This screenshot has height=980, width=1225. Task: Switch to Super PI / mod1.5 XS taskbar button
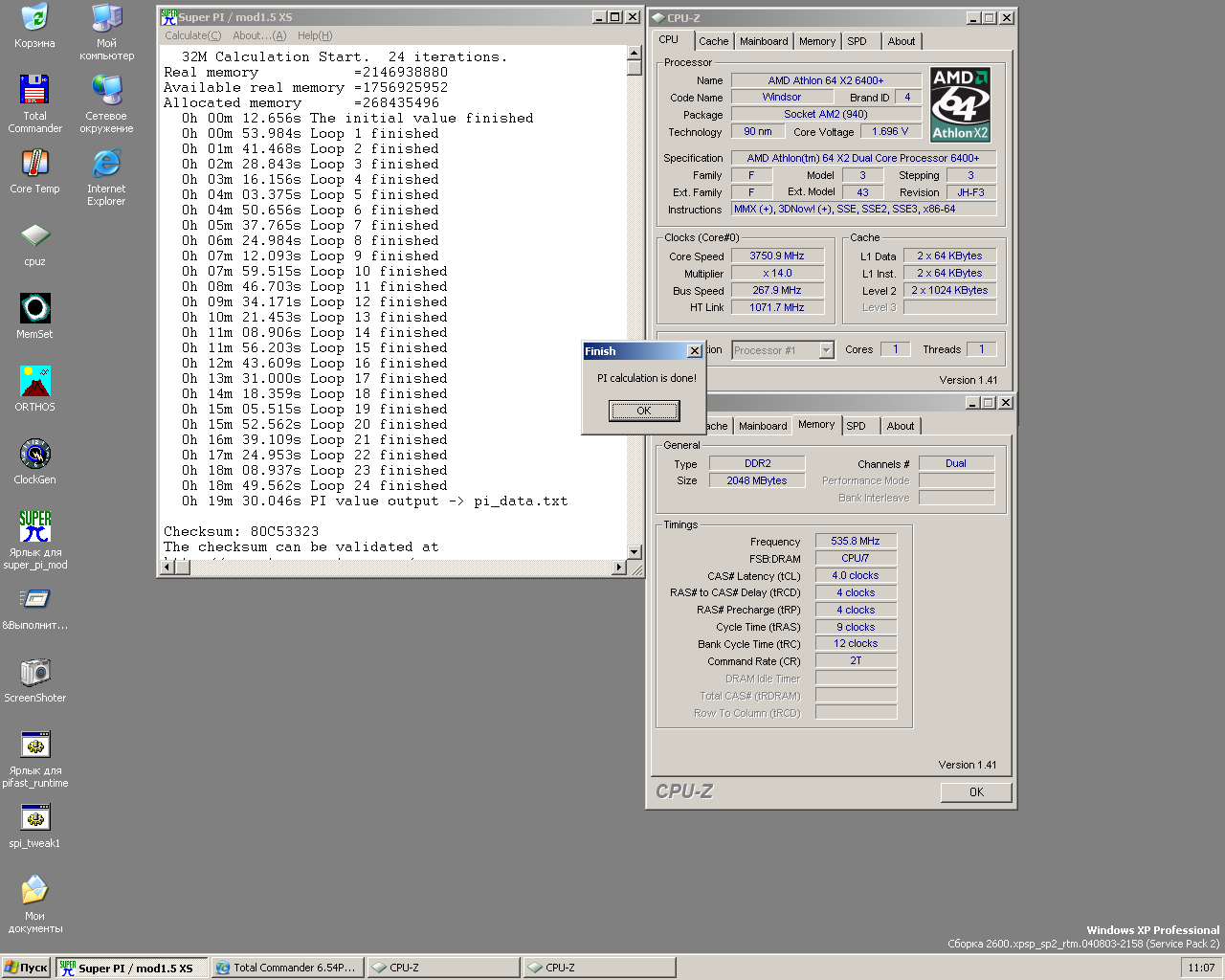(131, 968)
